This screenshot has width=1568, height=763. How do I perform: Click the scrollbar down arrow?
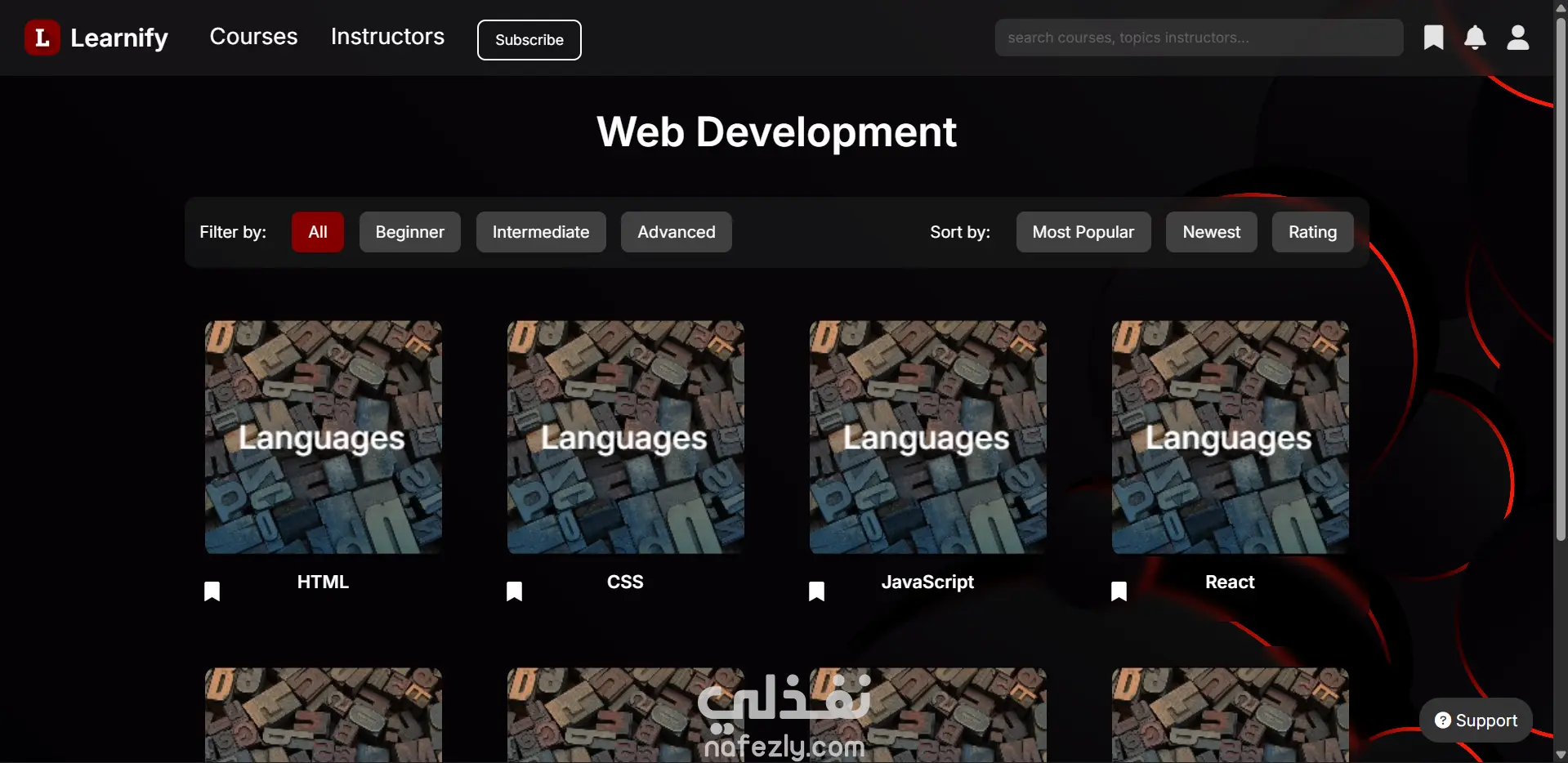tap(1561, 755)
